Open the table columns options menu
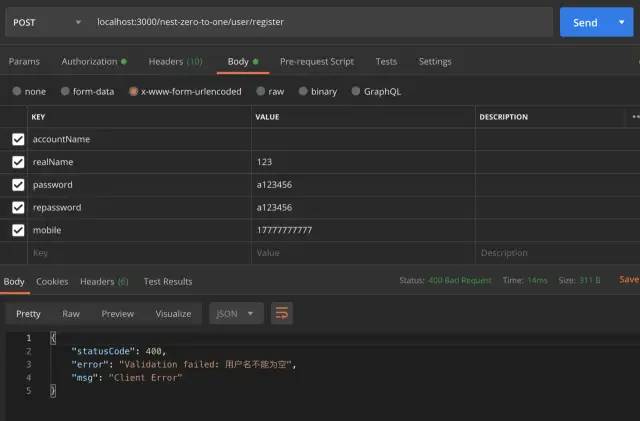The image size is (640, 421). pos(636,117)
